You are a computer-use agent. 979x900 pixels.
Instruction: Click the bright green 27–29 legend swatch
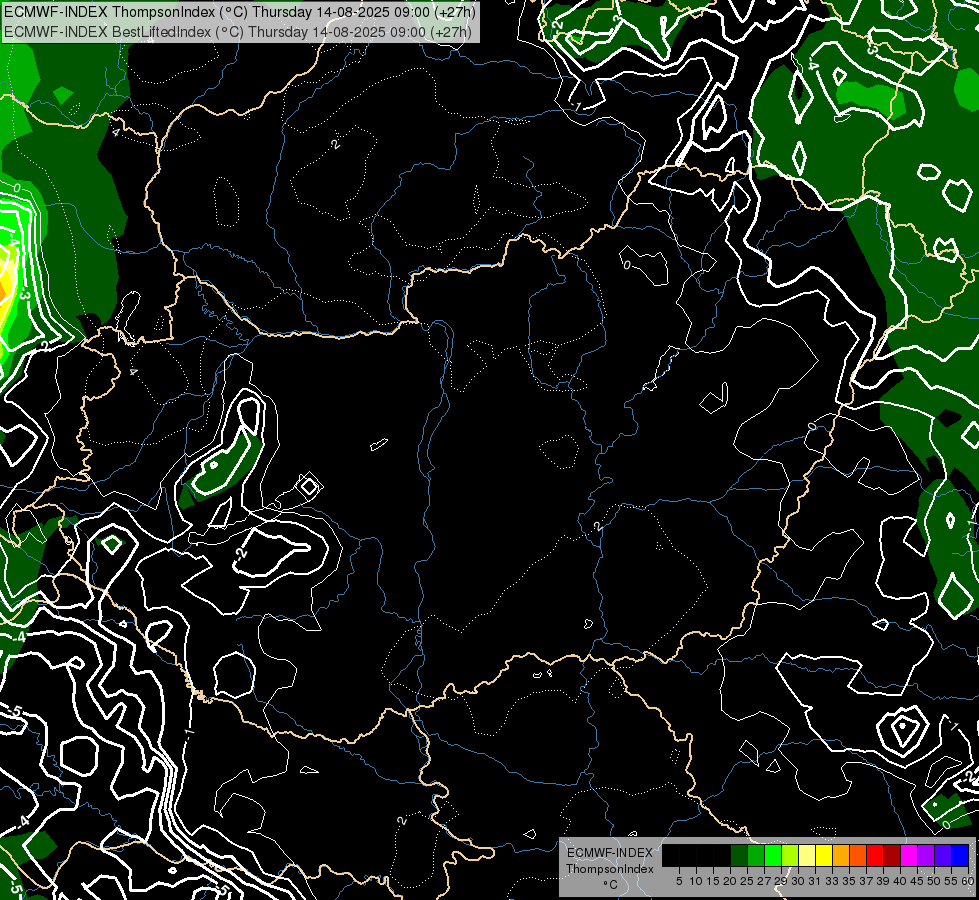click(773, 856)
